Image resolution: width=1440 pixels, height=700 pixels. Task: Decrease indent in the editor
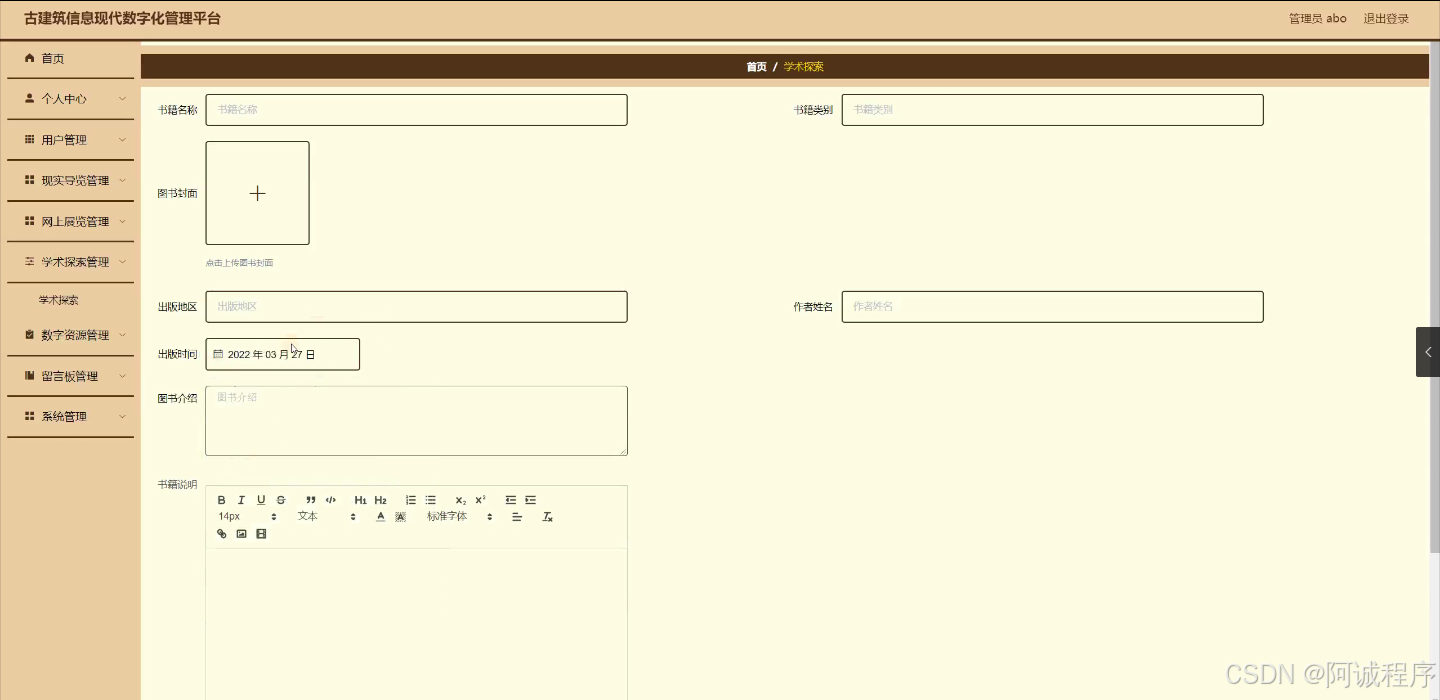pyautogui.click(x=511, y=500)
